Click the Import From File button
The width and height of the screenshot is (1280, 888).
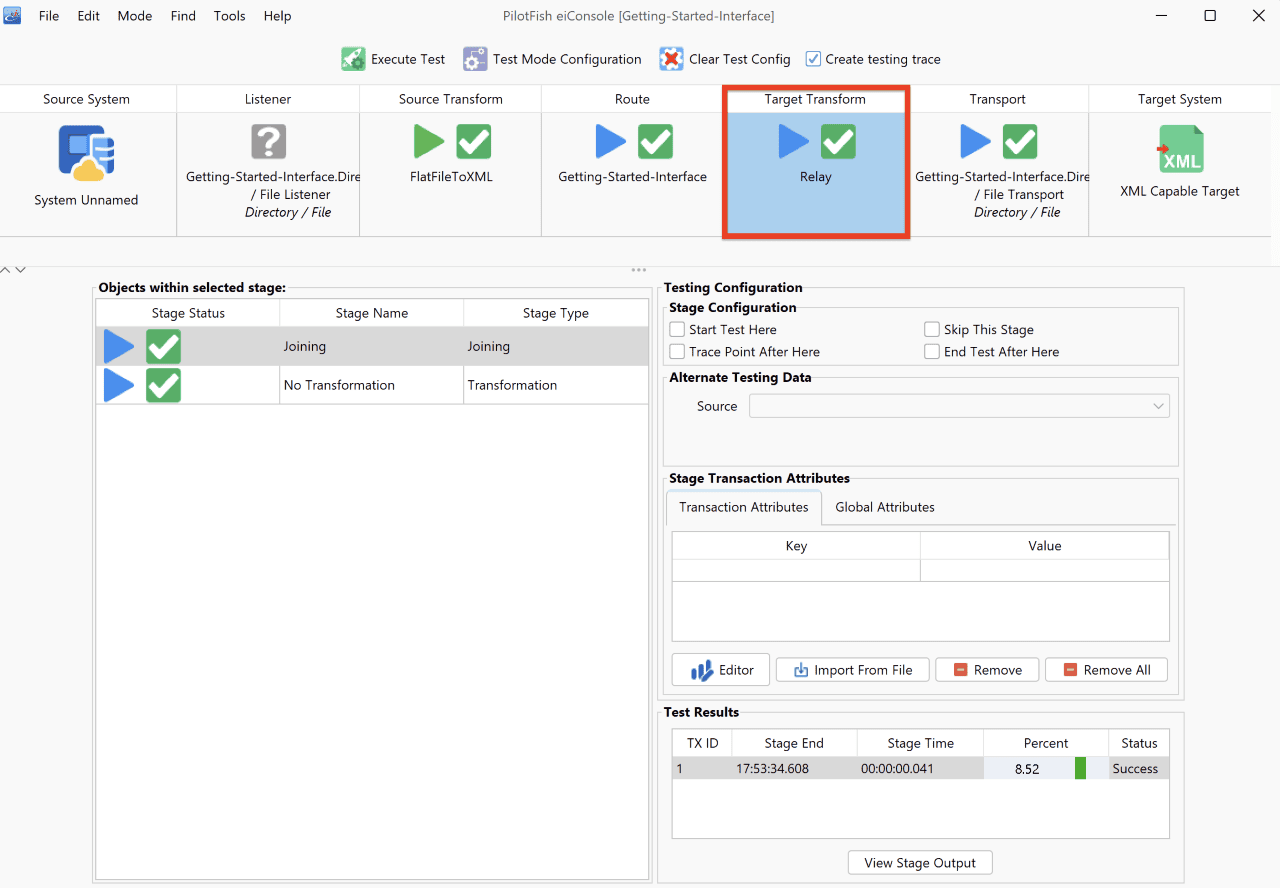853,670
